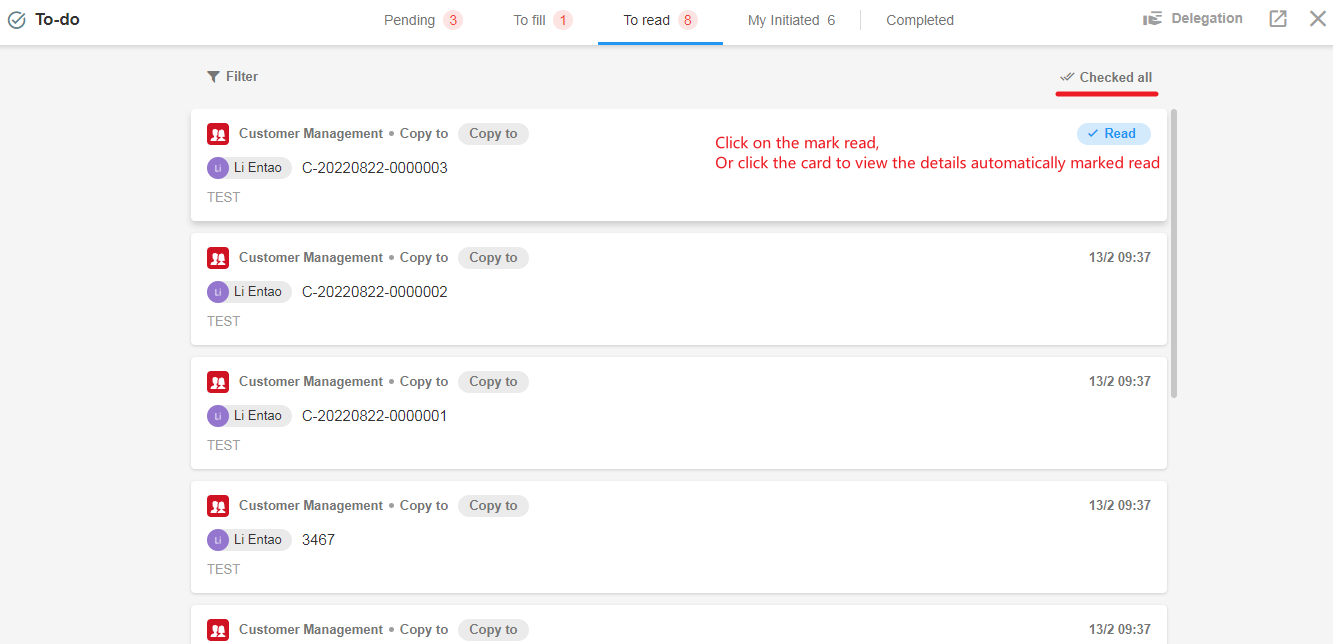Click Li Entao avatar for C-20220822-0000002
This screenshot has height=644, width=1333.
(x=218, y=292)
